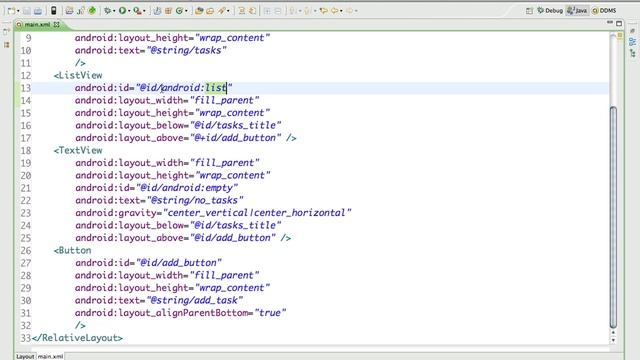Image resolution: width=640 pixels, height=360 pixels.
Task: Switch to the Debug perspective
Action: (550, 11)
